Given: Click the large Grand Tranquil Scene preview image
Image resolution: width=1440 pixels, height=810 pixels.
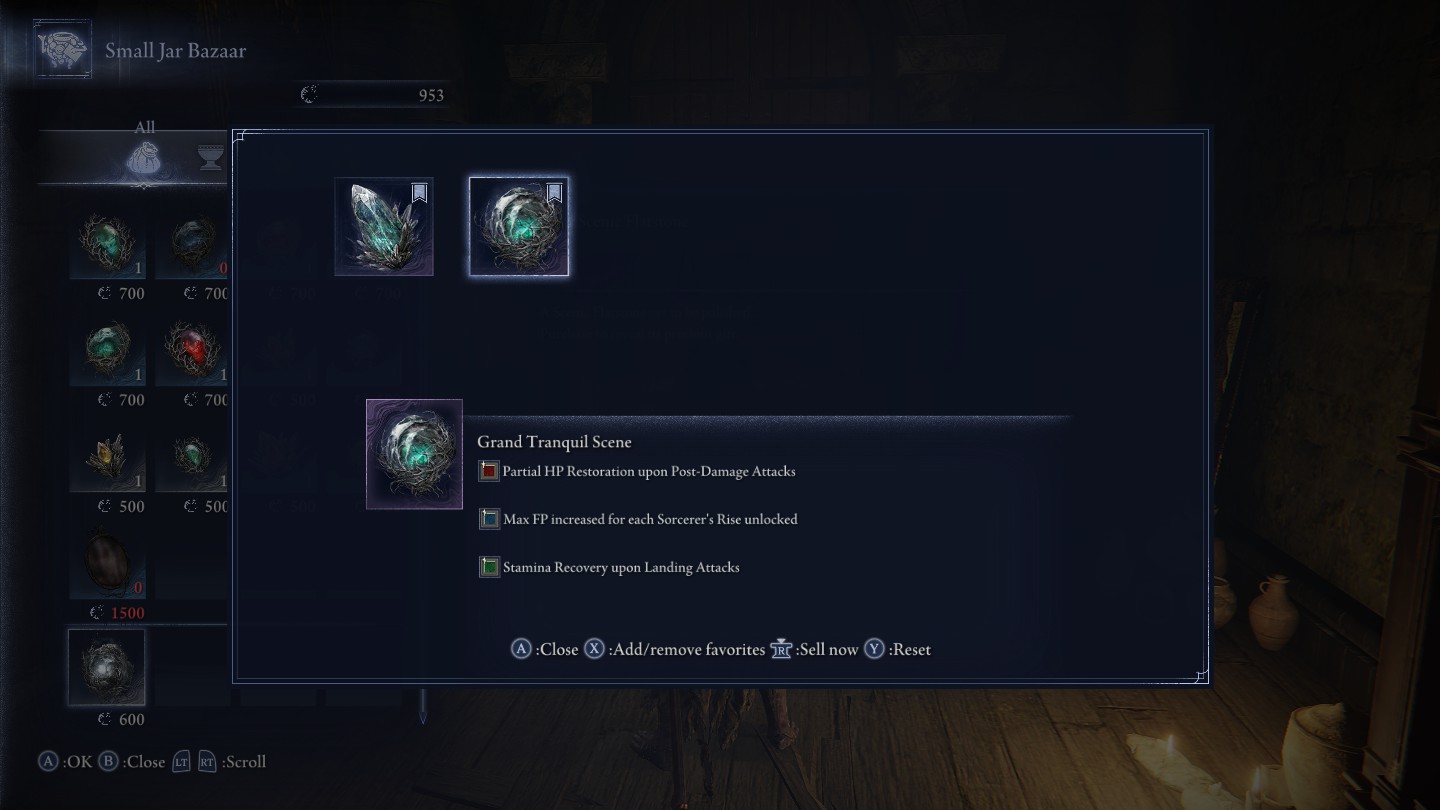Looking at the screenshot, I should pyautogui.click(x=414, y=454).
